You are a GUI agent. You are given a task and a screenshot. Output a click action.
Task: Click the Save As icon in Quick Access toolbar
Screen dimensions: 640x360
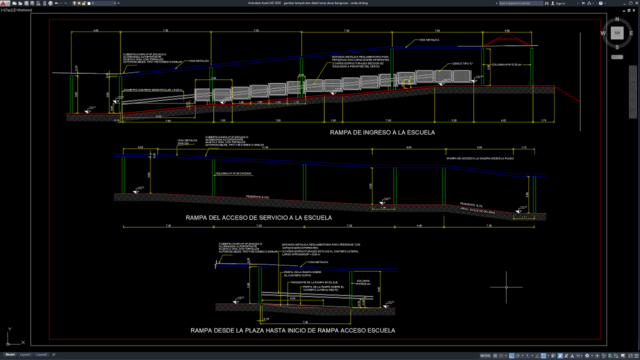(32, 3)
